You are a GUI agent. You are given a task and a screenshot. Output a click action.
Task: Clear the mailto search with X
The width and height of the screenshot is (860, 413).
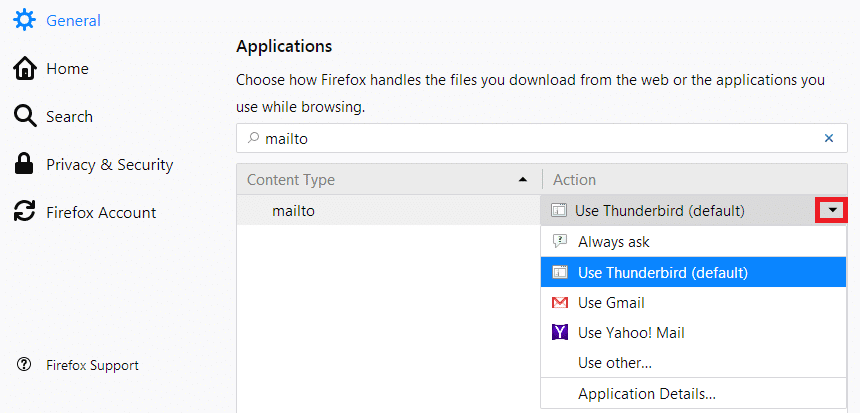pyautogui.click(x=828, y=139)
